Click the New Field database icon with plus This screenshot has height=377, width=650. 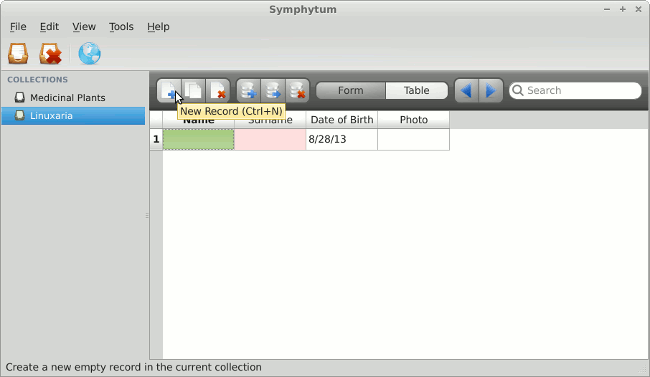[249, 90]
